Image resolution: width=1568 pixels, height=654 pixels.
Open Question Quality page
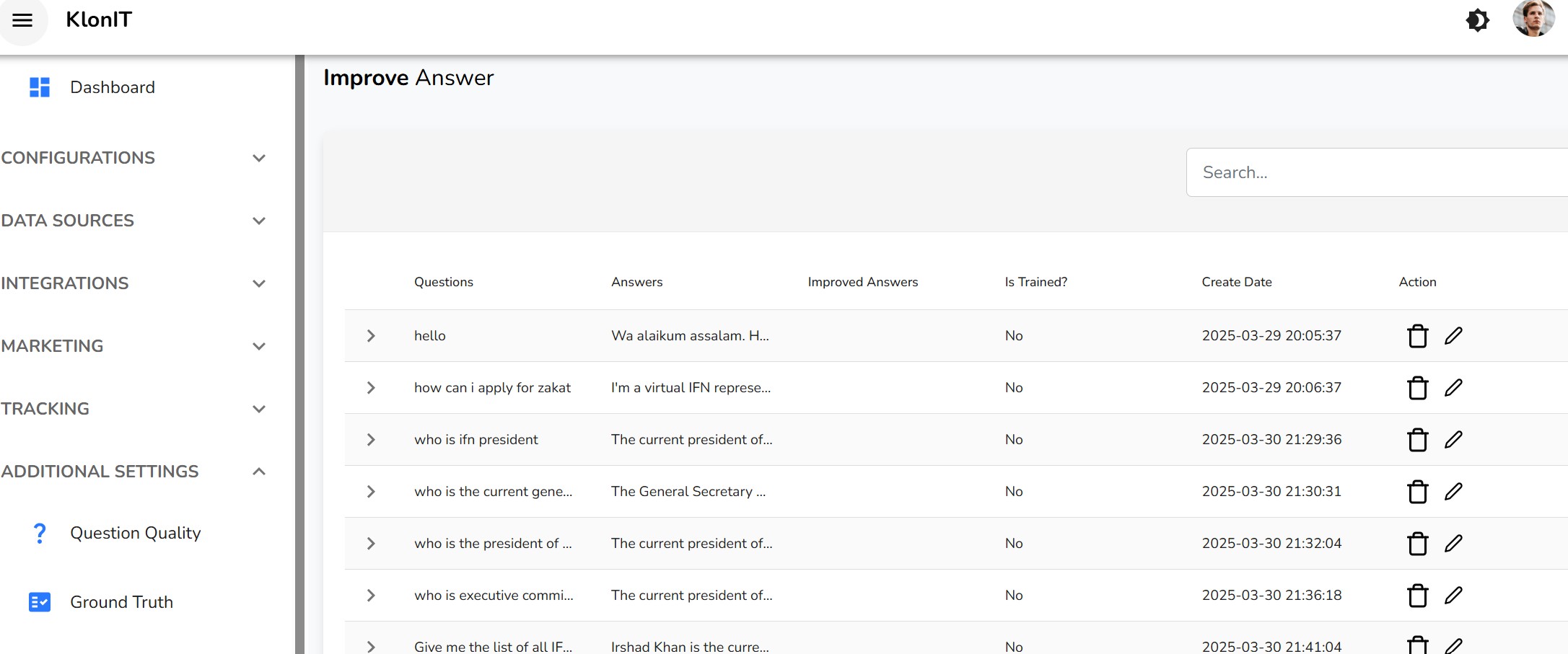(135, 533)
